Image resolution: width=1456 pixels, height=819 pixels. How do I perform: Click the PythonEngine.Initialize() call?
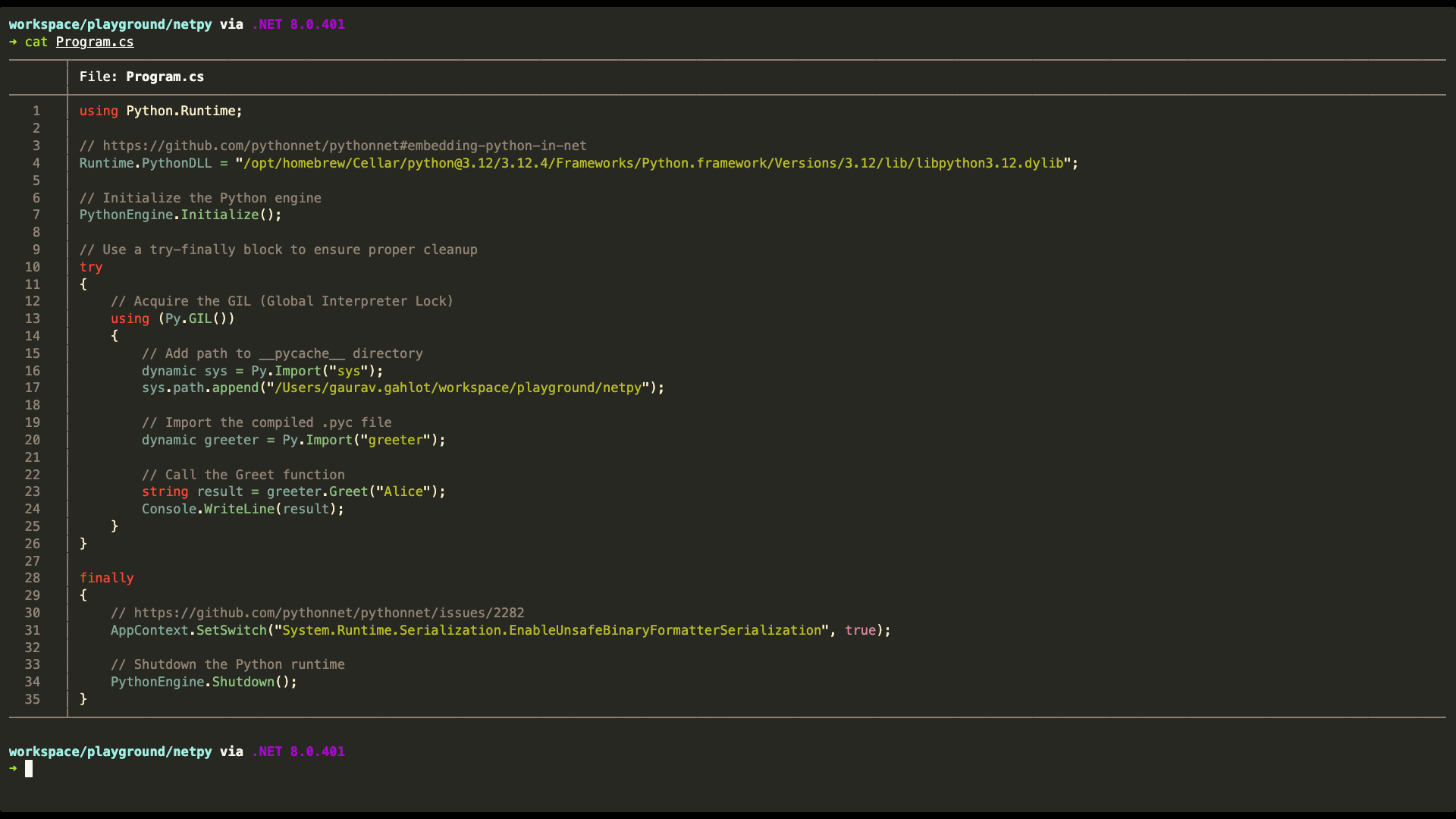pos(180,215)
